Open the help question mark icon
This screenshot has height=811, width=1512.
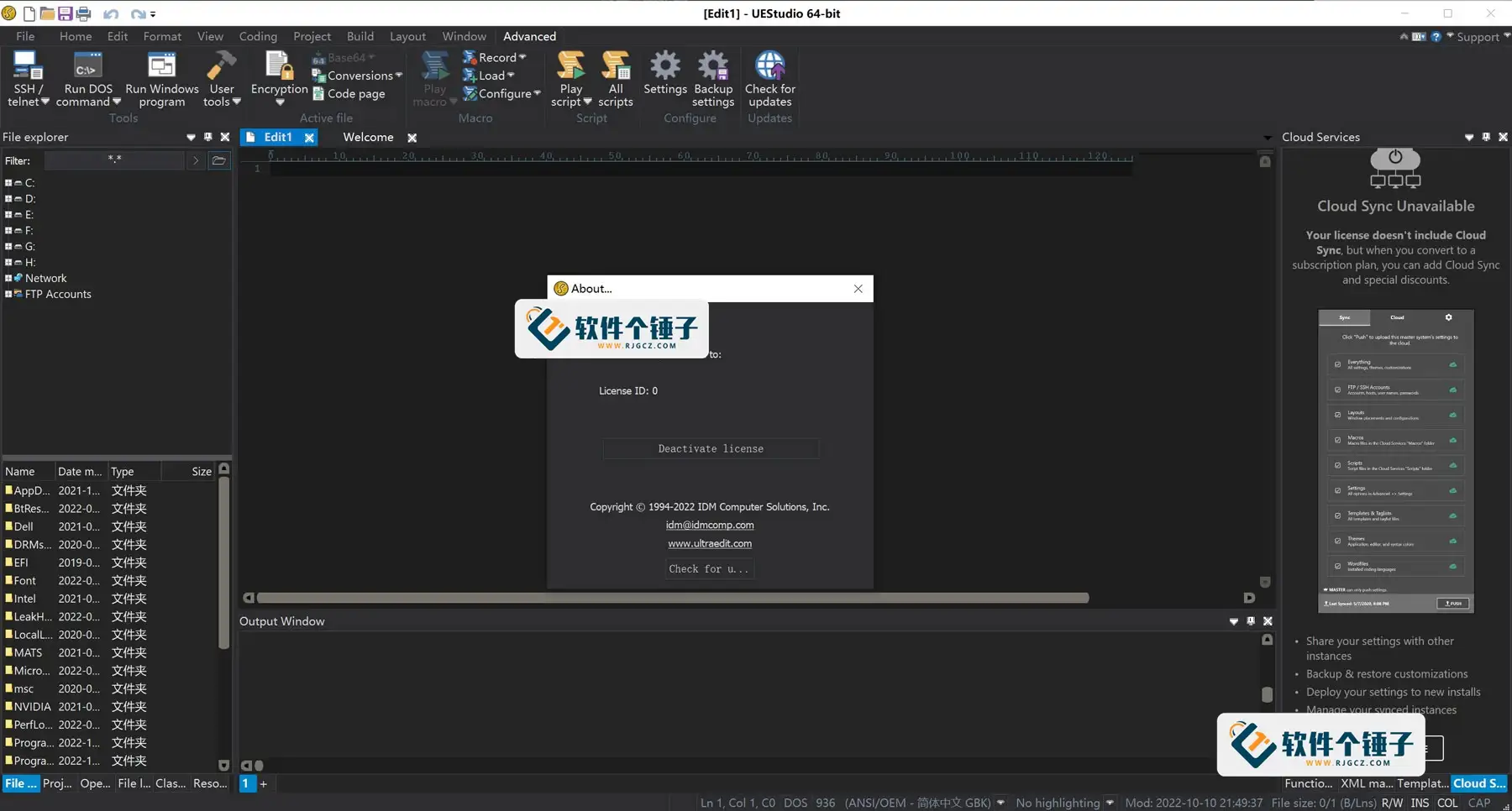click(x=1436, y=37)
